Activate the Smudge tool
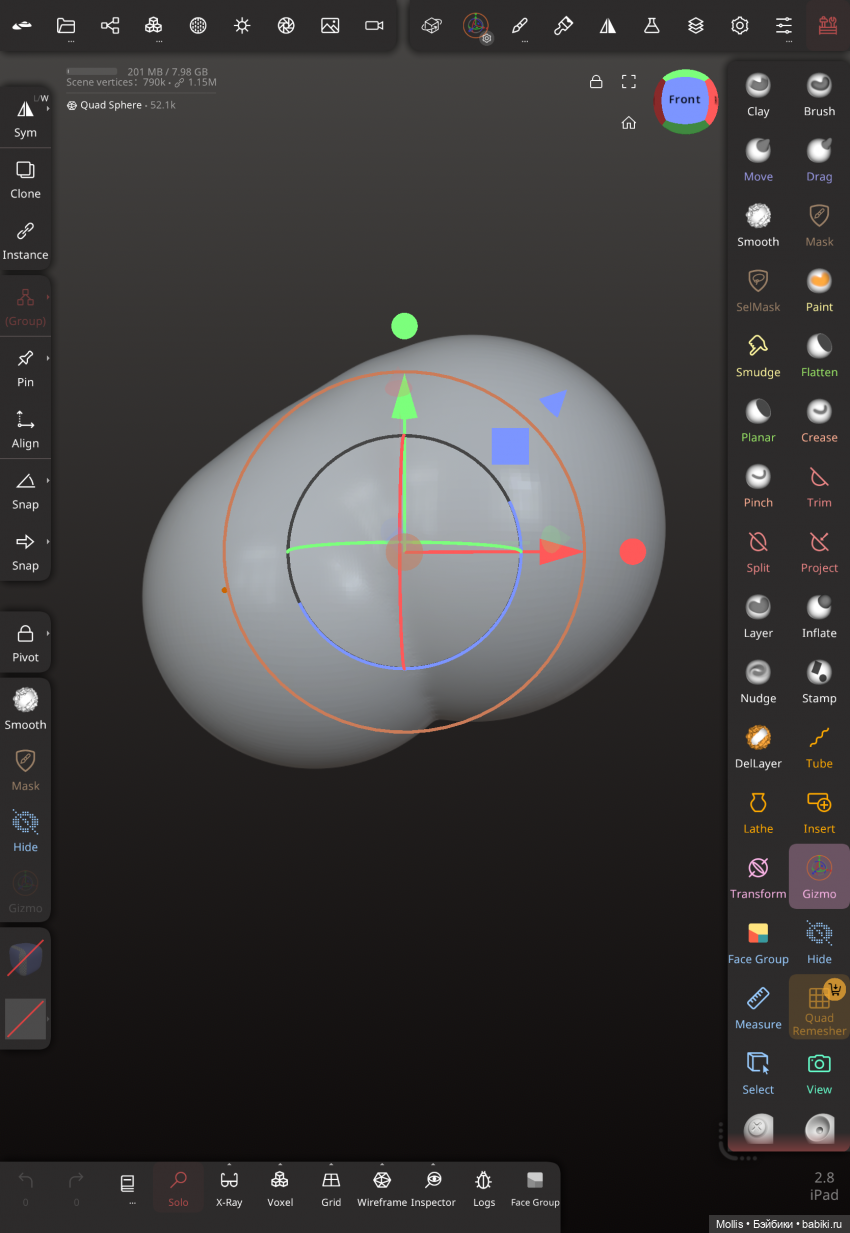This screenshot has width=850, height=1233. coord(758,356)
